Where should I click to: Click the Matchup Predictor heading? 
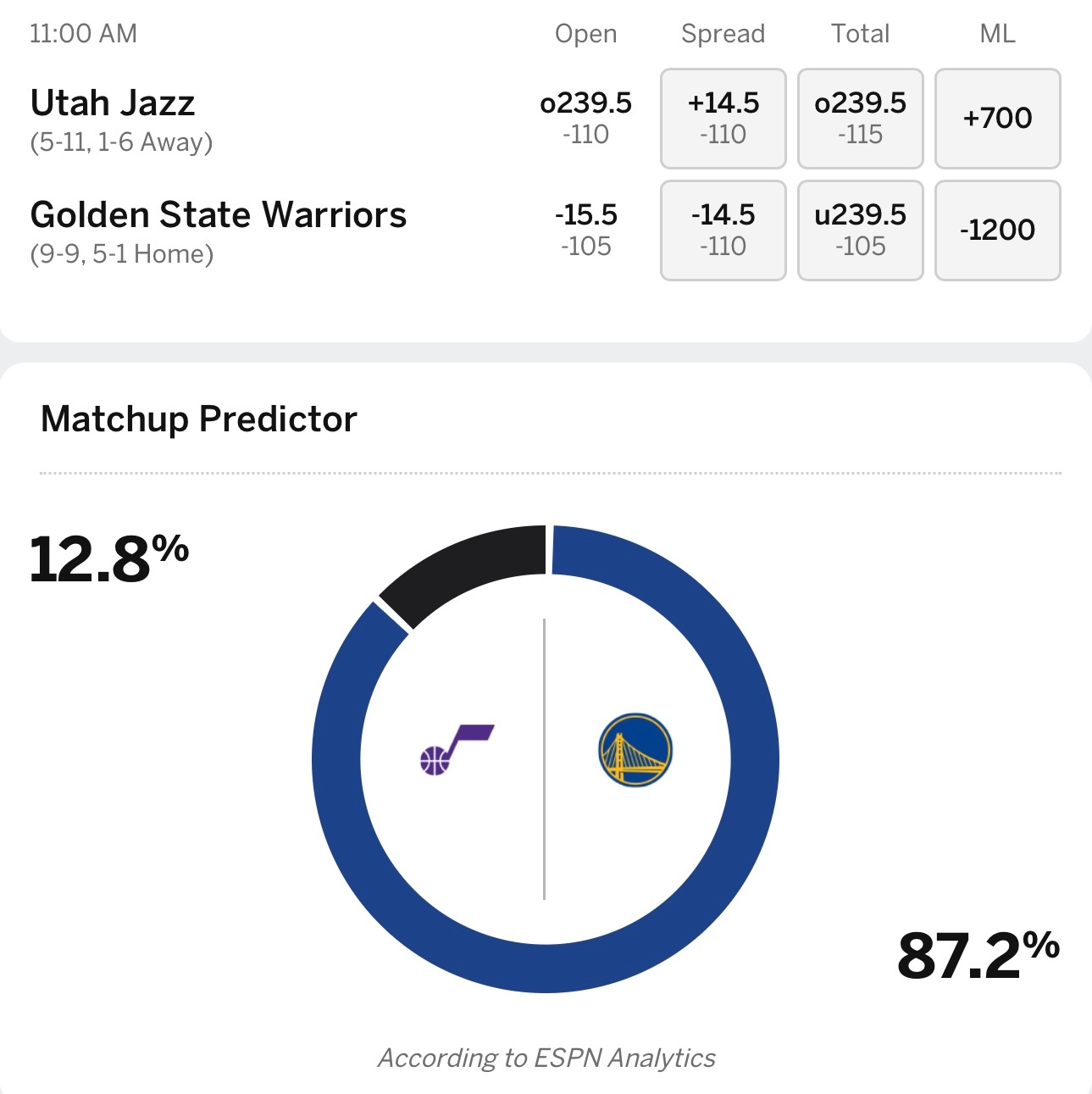199,419
